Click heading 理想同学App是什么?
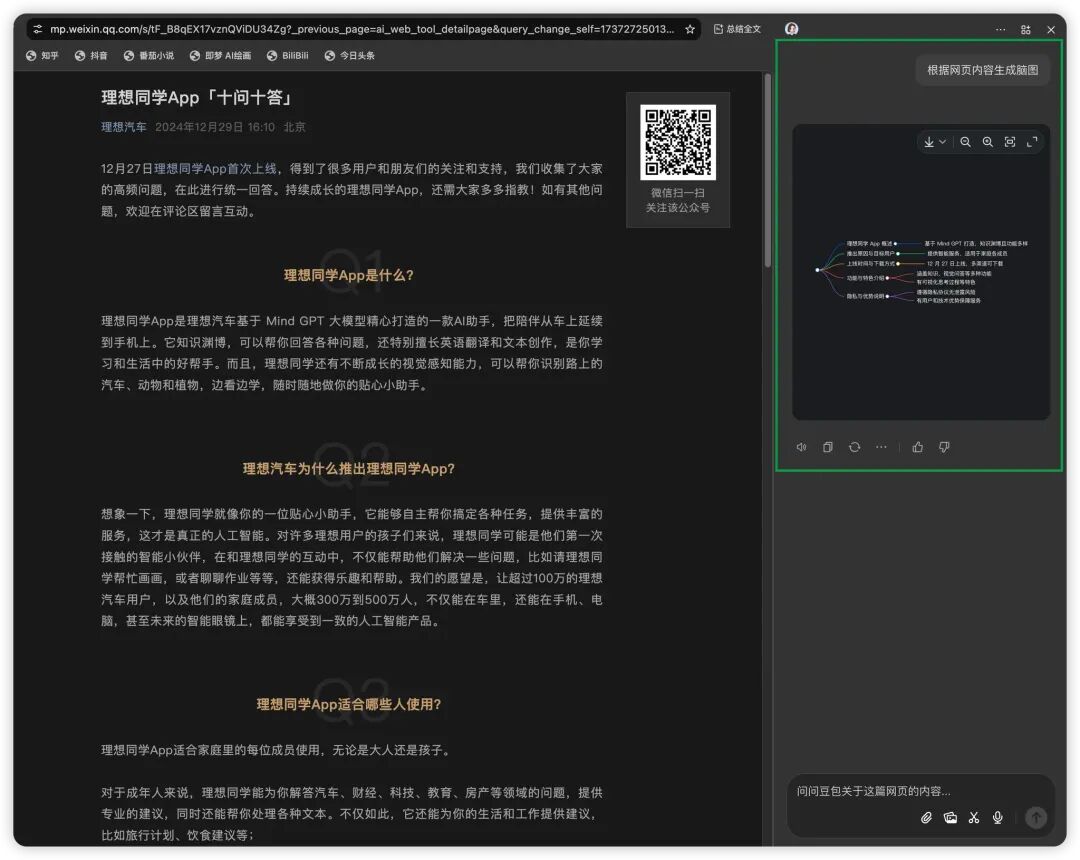 349,275
